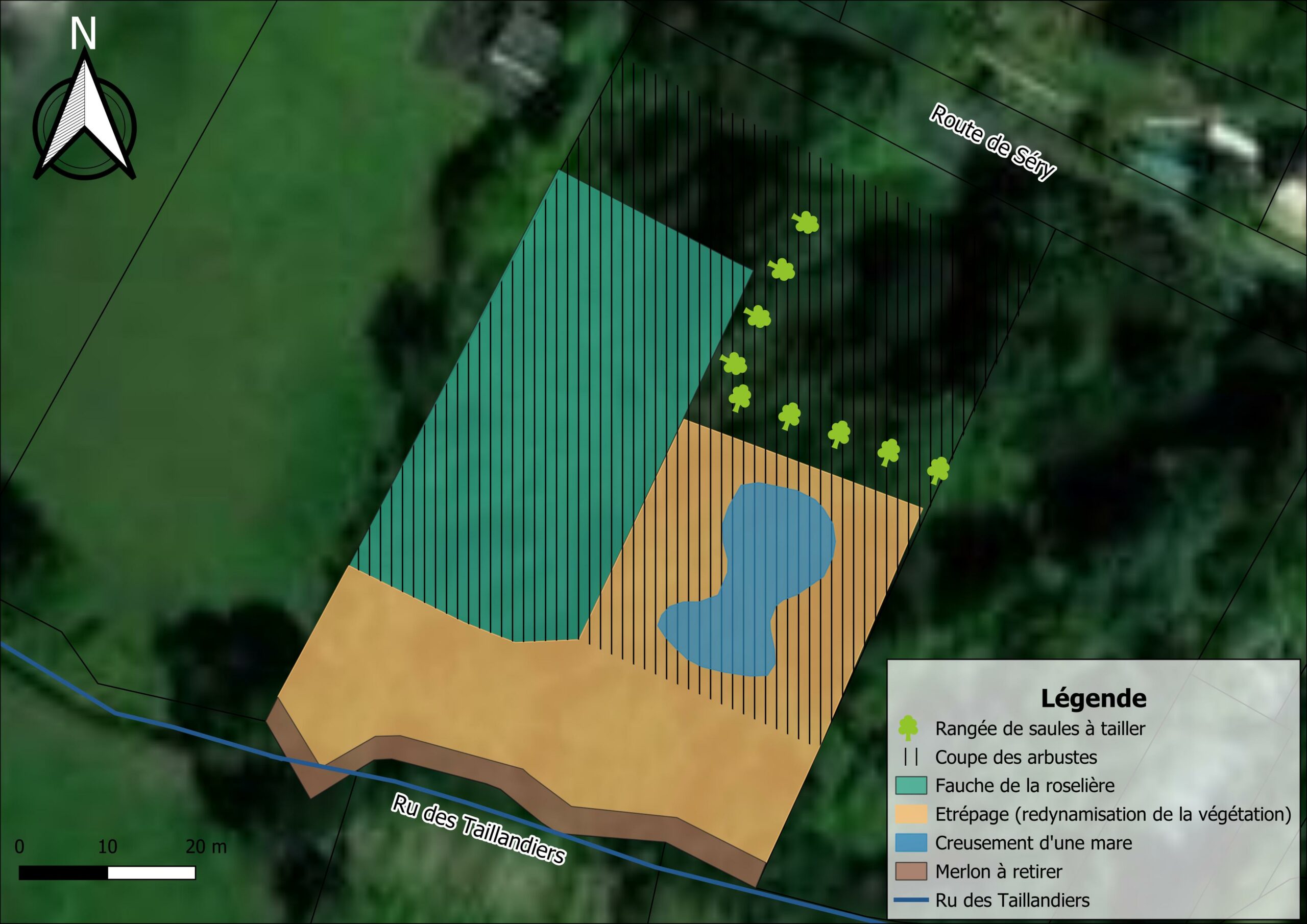Image resolution: width=1307 pixels, height=924 pixels.
Task: Click the vertical hatch symbol in legend
Action: coord(910,757)
